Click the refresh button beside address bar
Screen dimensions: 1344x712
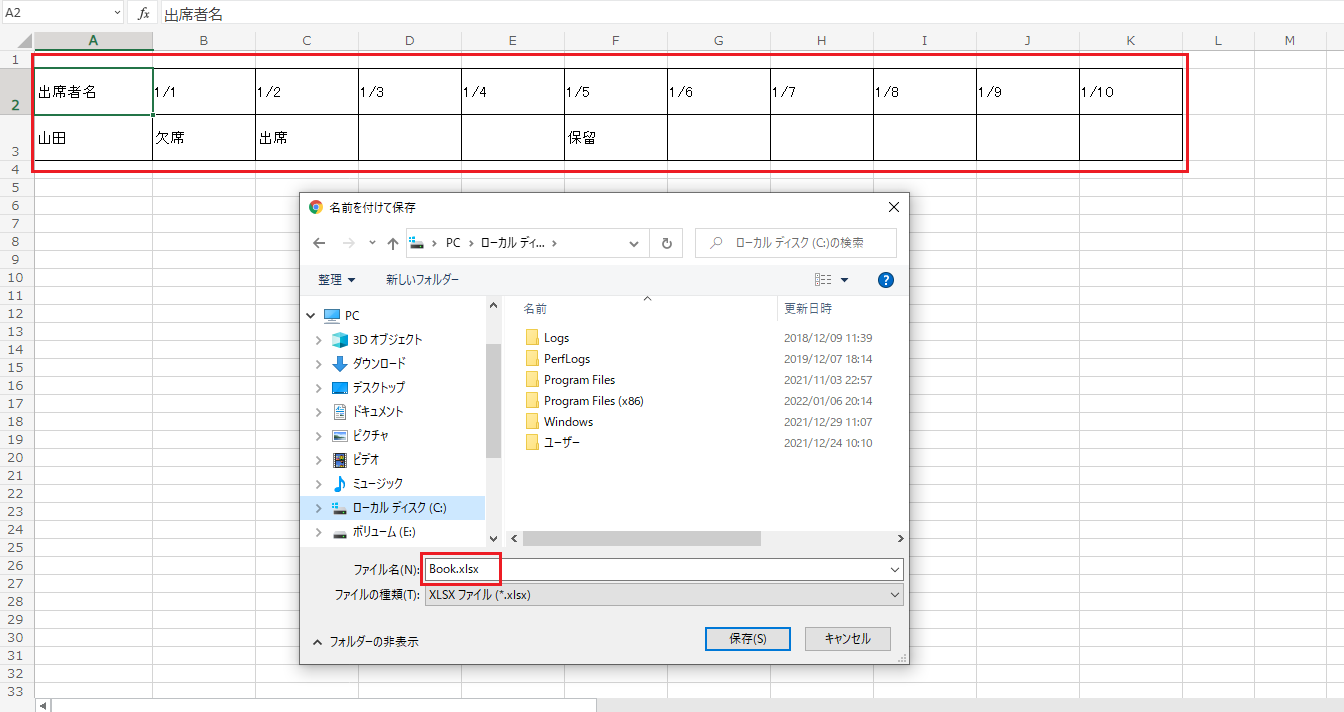coord(666,243)
